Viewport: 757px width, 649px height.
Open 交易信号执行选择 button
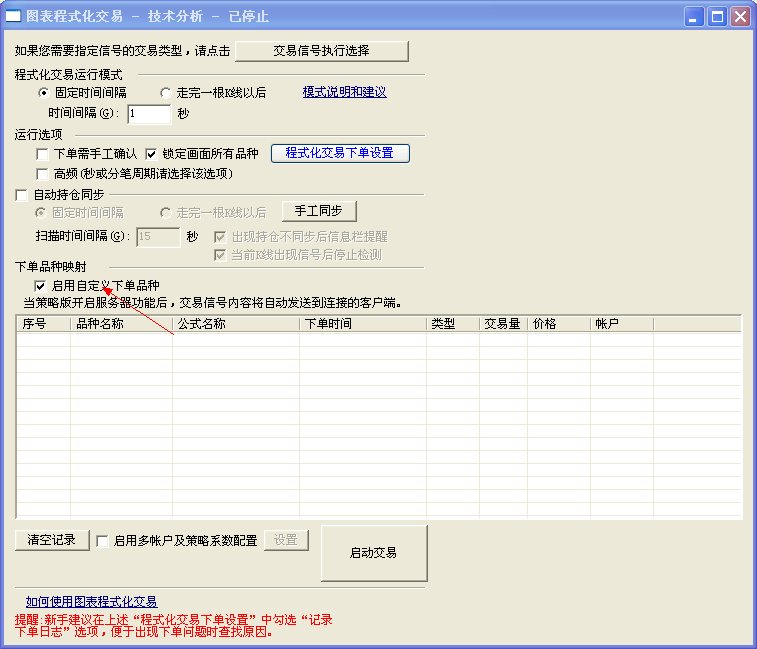coord(322,51)
